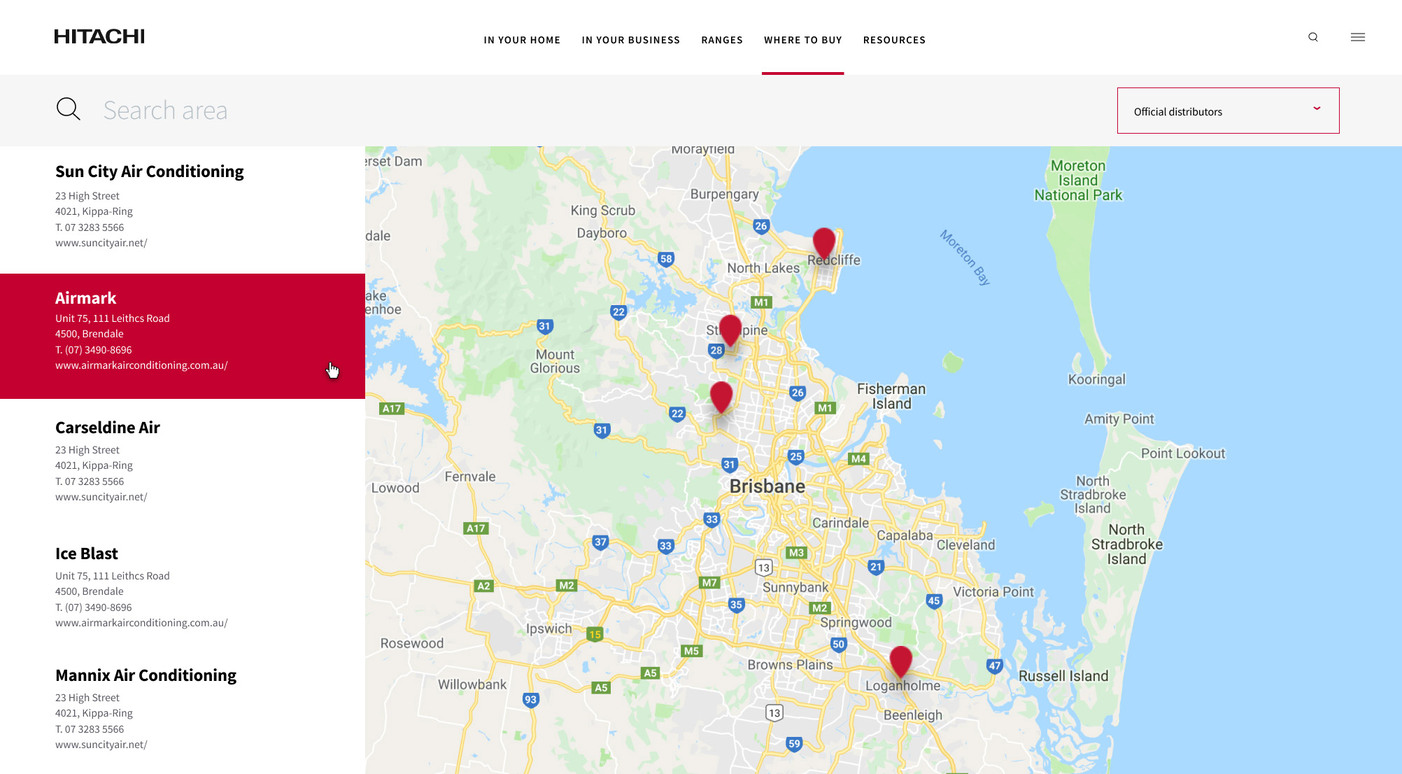
Task: Click the Hitachi logo
Action: [x=99, y=37]
